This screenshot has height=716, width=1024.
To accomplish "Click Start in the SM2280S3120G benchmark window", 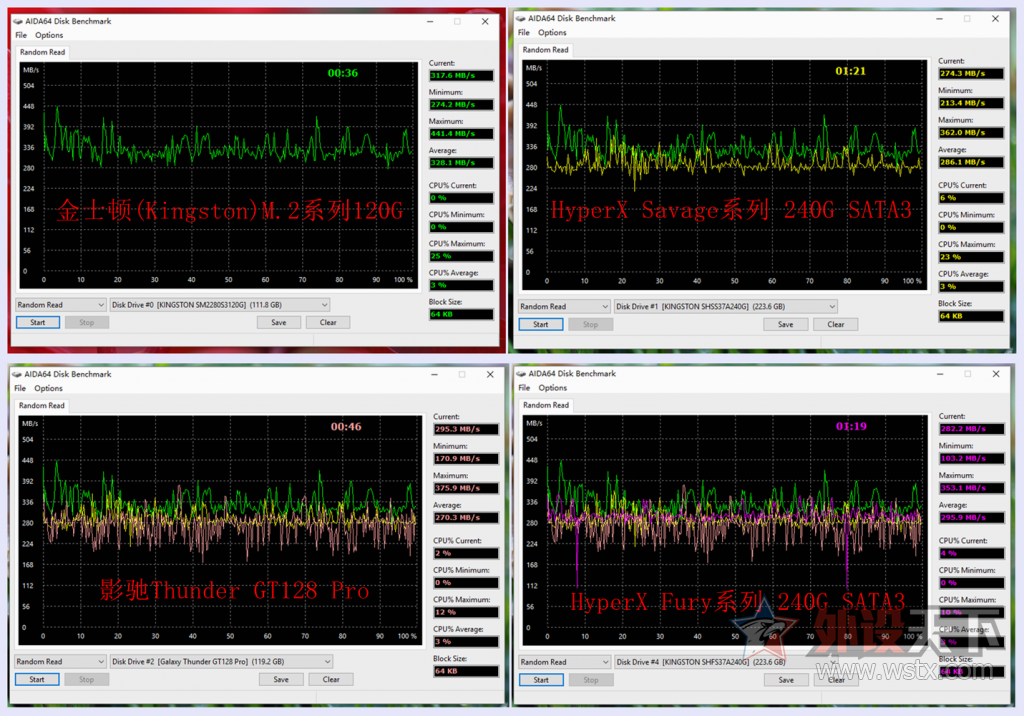I will pos(38,323).
